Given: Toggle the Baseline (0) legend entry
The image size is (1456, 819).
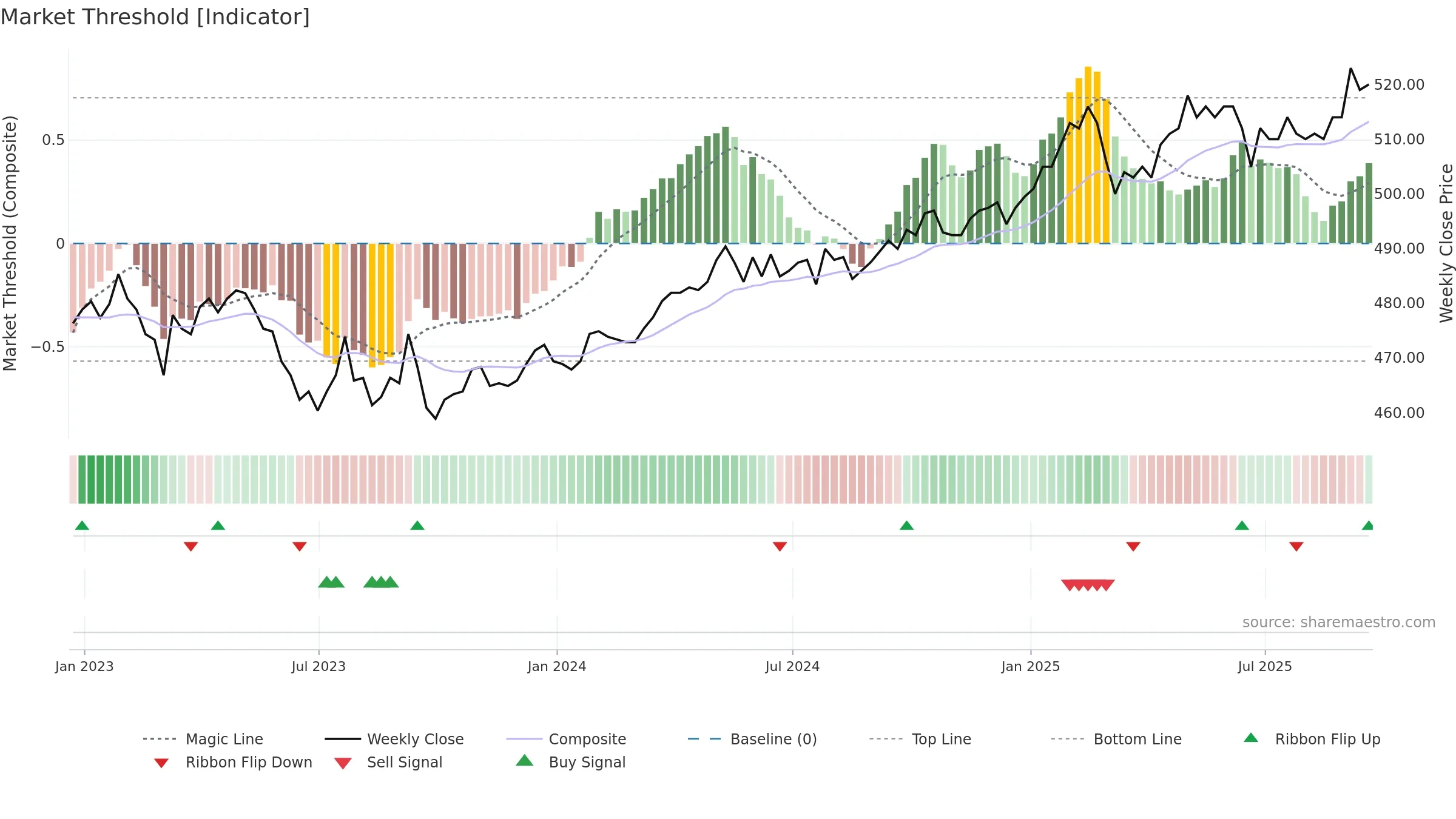Looking at the screenshot, I should (x=752, y=739).
